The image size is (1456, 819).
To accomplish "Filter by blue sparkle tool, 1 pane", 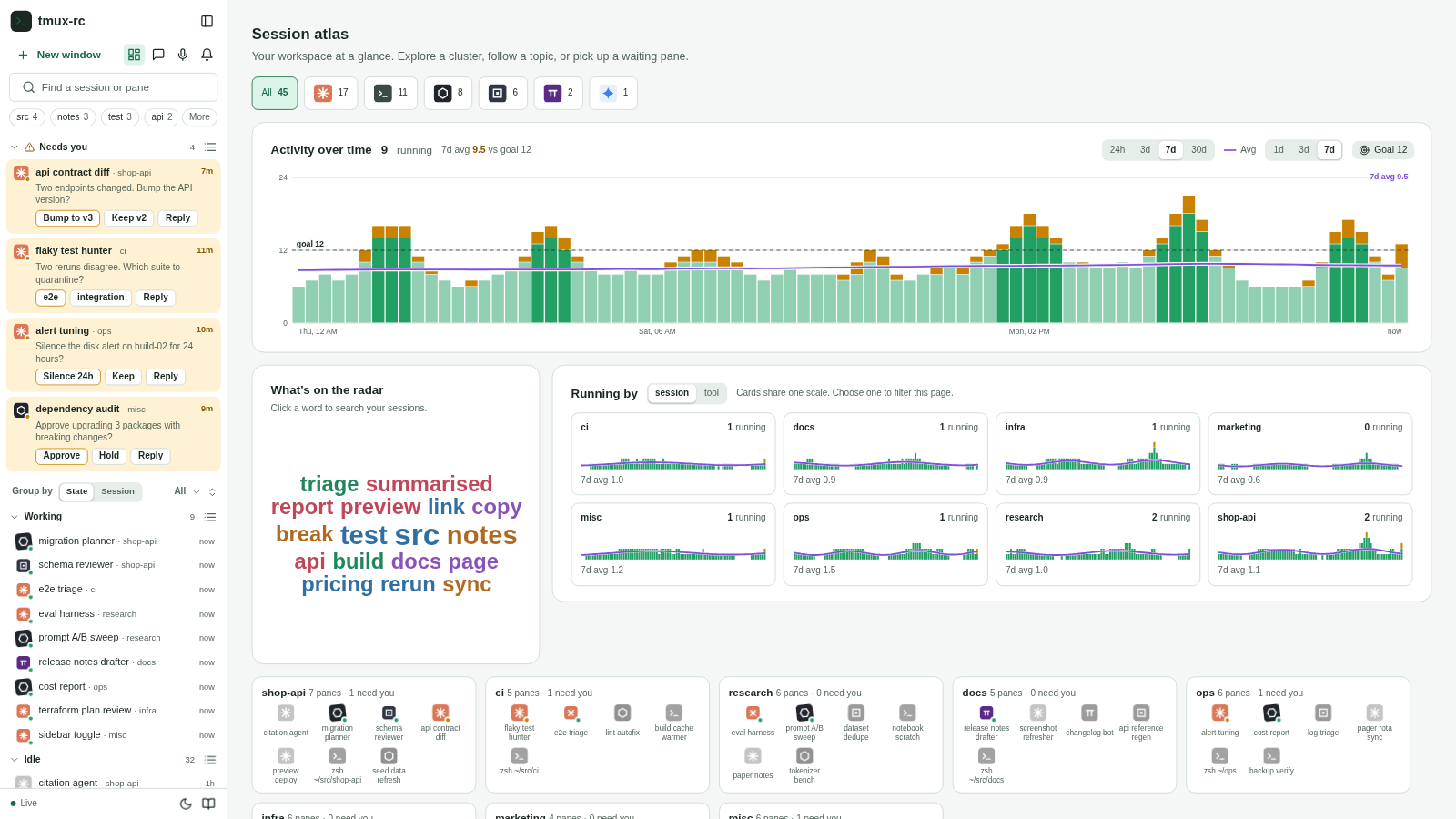I will (613, 93).
